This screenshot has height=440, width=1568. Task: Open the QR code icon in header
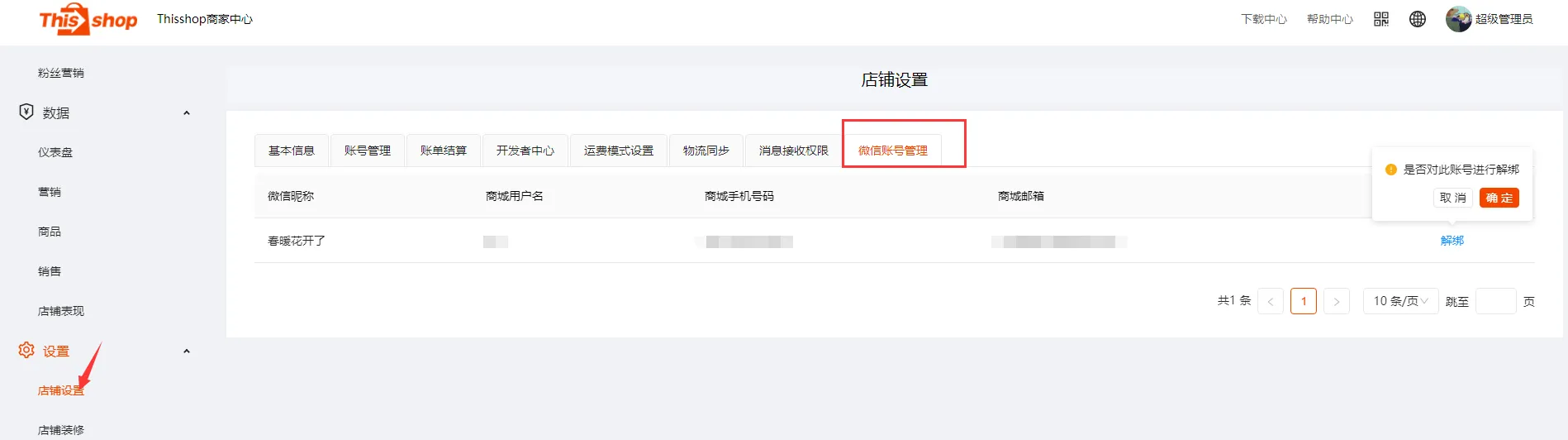pos(1381,19)
